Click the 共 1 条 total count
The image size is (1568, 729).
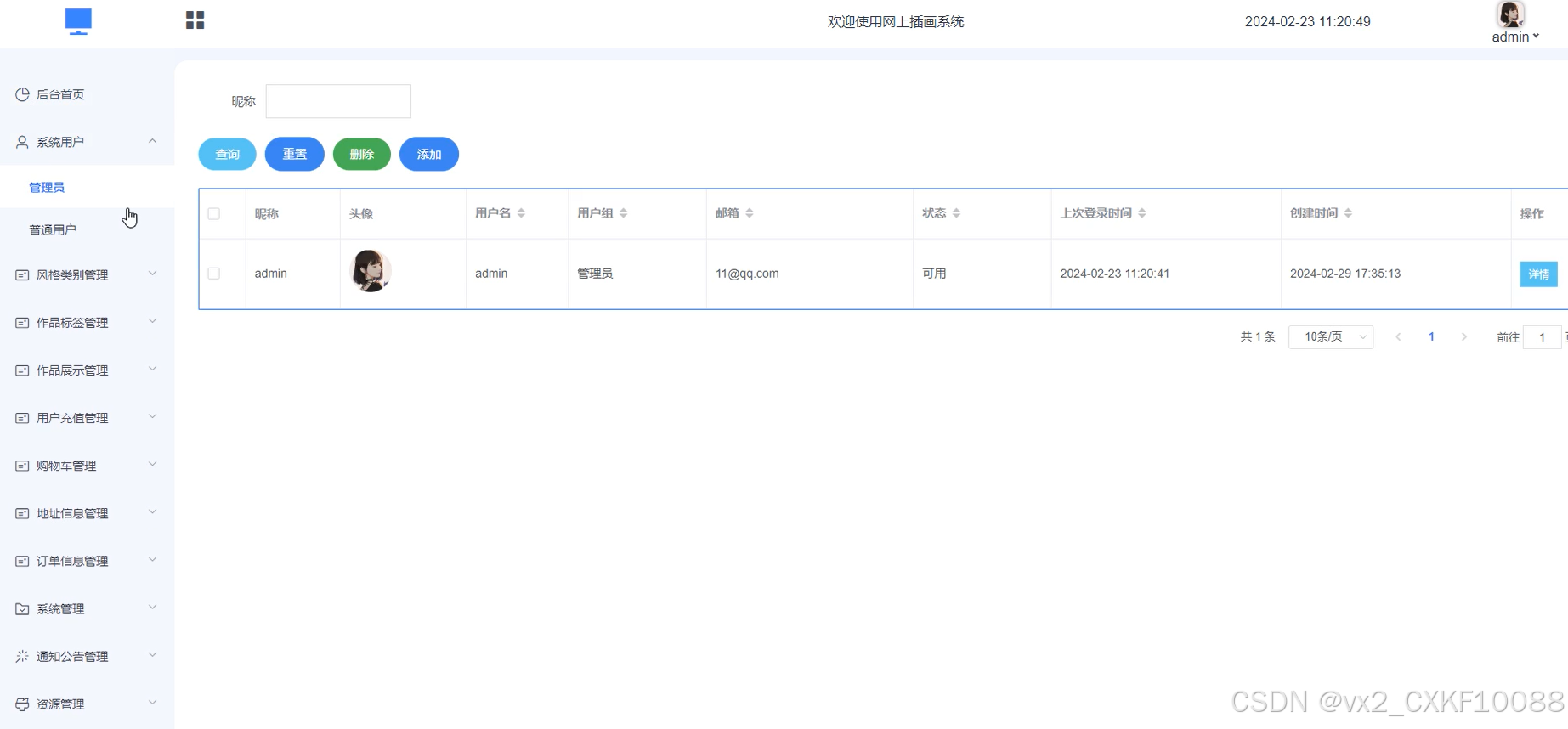coord(1258,337)
